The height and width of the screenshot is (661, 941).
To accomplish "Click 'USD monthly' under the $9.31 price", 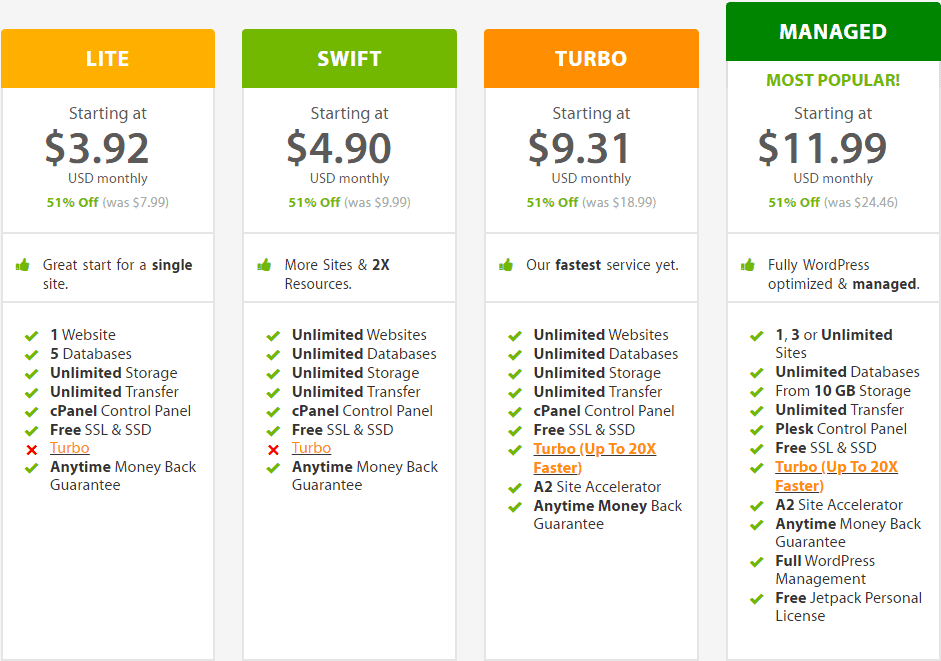I will [x=591, y=178].
